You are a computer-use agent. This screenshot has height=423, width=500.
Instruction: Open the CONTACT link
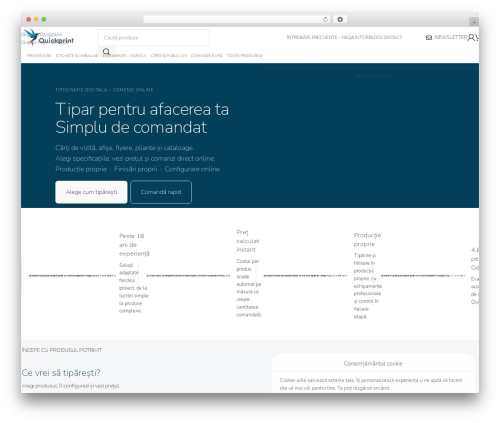(x=391, y=37)
